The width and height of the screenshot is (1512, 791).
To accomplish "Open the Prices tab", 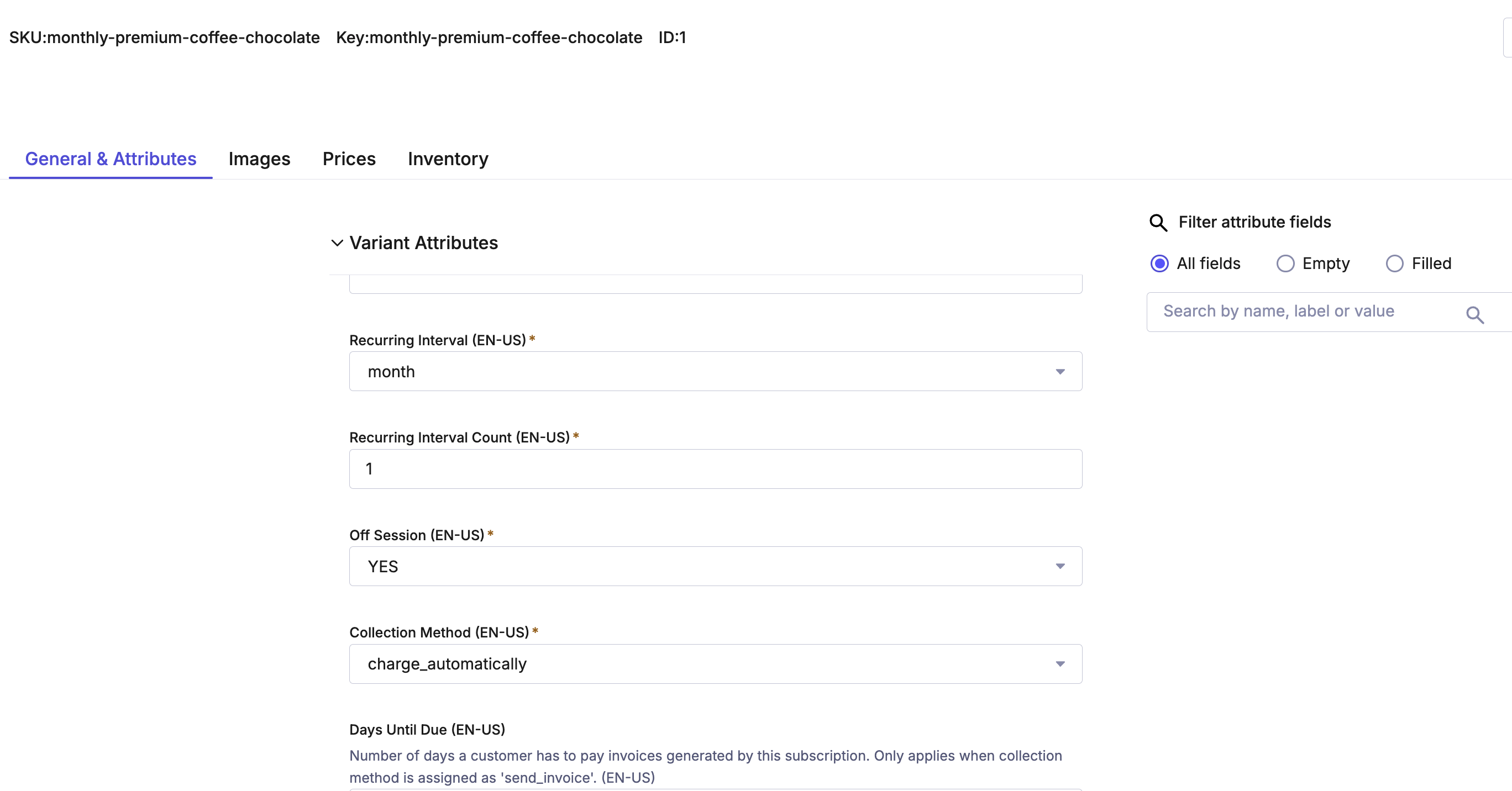I will point(349,159).
